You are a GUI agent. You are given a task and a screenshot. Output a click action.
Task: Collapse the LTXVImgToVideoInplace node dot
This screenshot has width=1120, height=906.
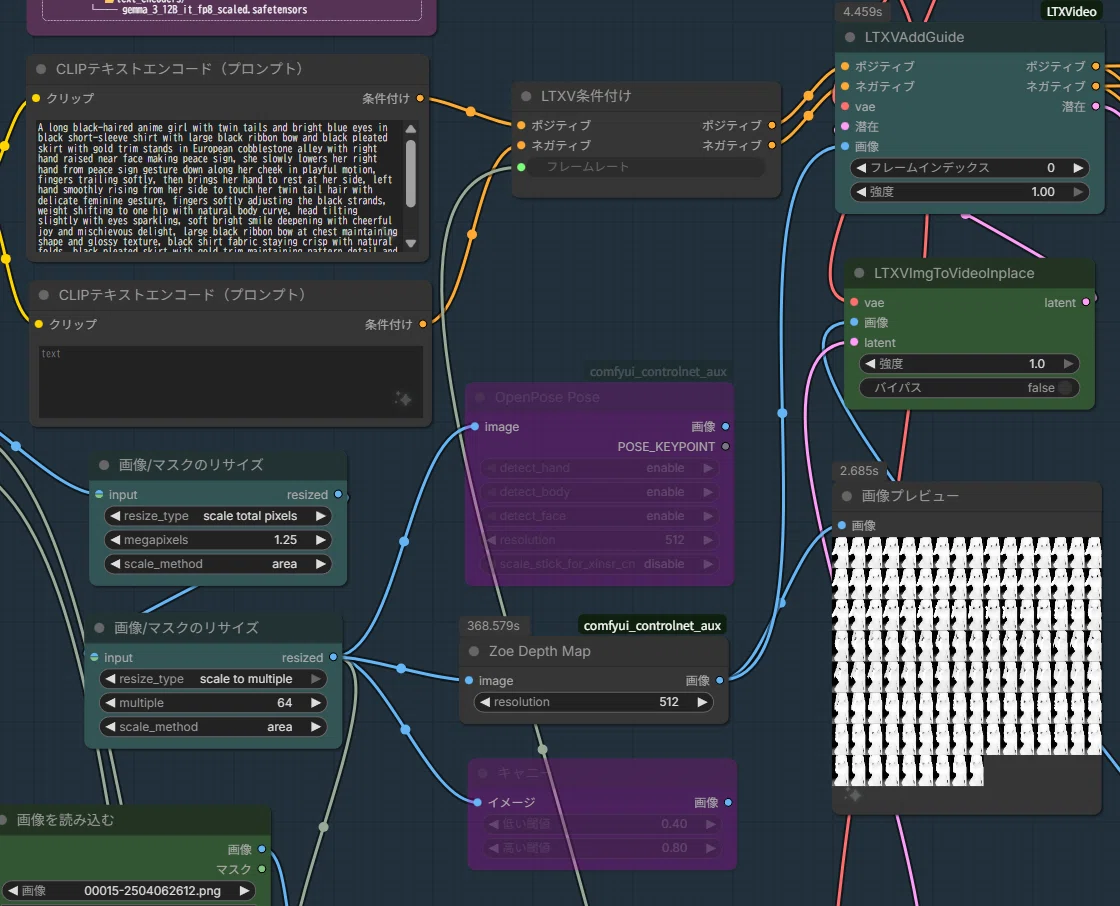point(859,273)
